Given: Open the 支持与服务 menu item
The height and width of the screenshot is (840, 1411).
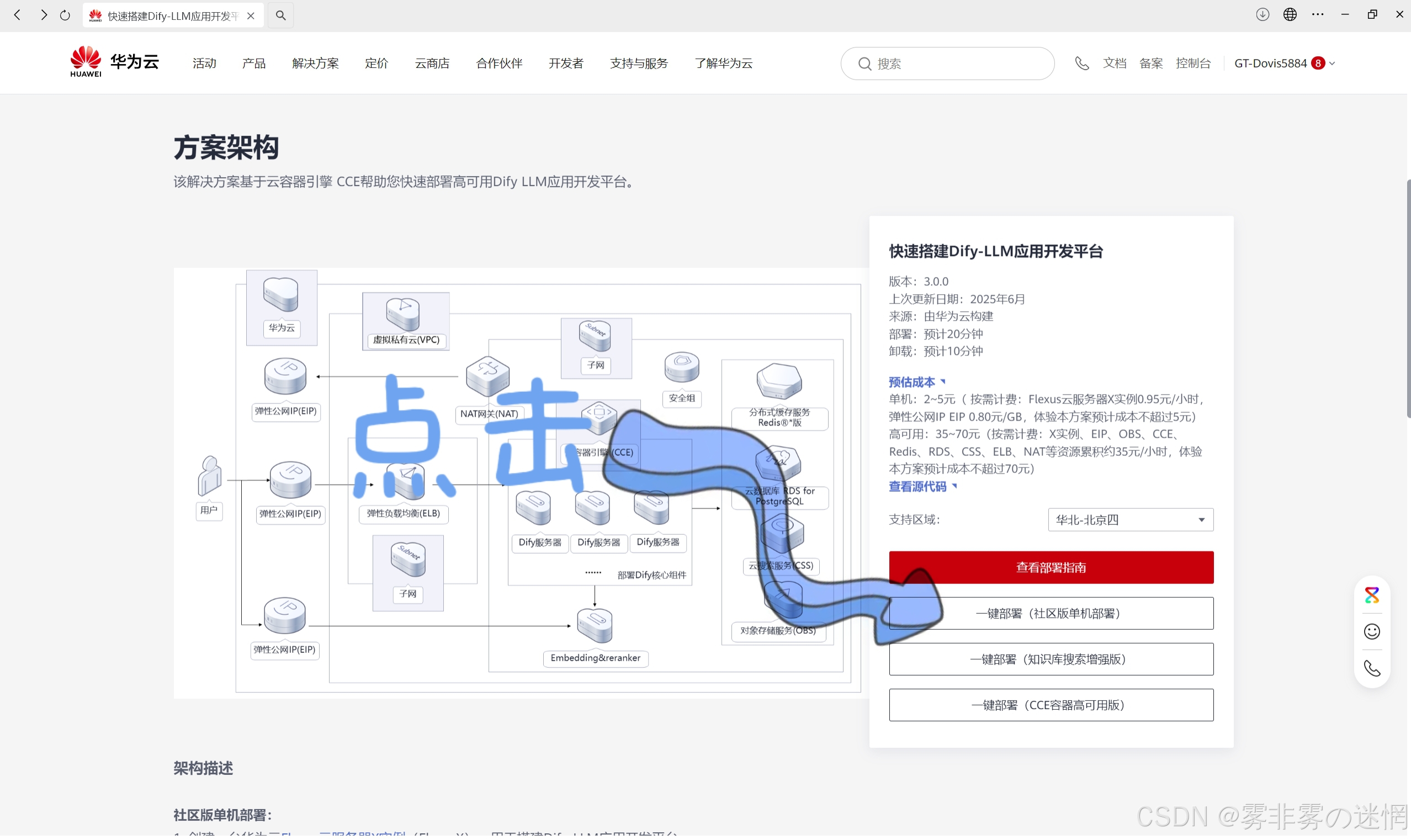Looking at the screenshot, I should pos(639,63).
